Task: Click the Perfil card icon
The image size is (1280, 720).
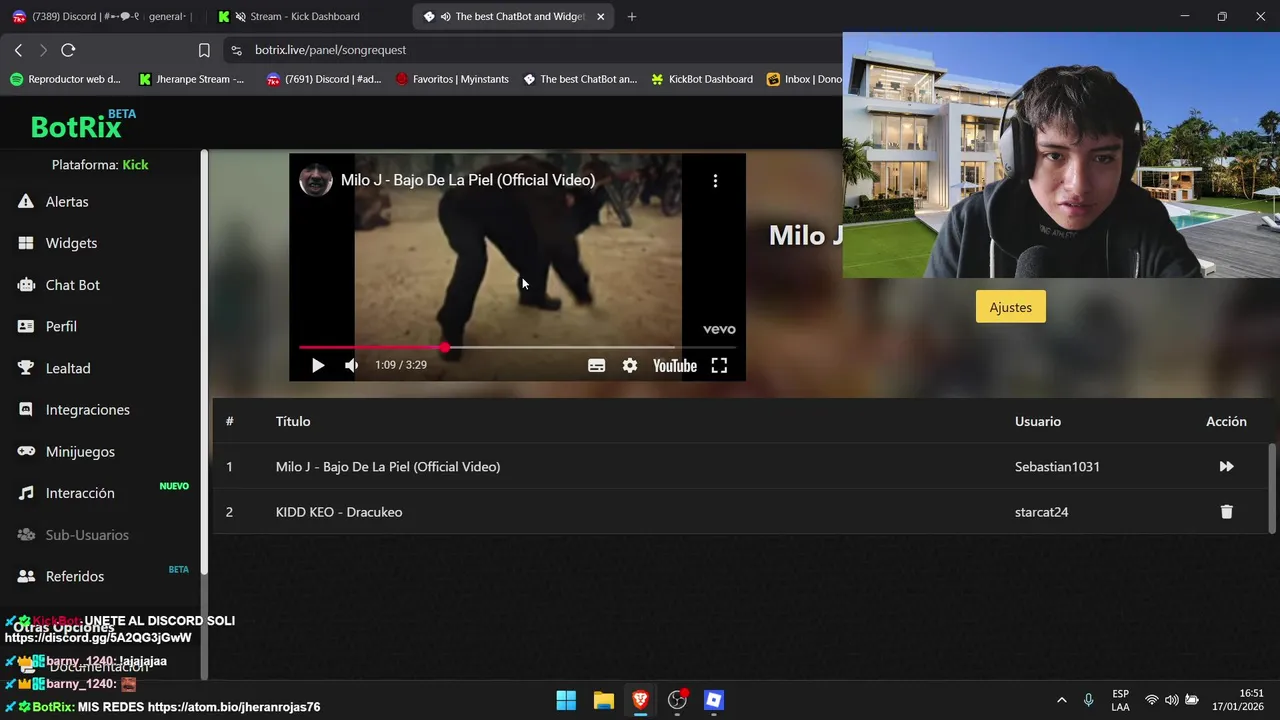Action: 26,326
